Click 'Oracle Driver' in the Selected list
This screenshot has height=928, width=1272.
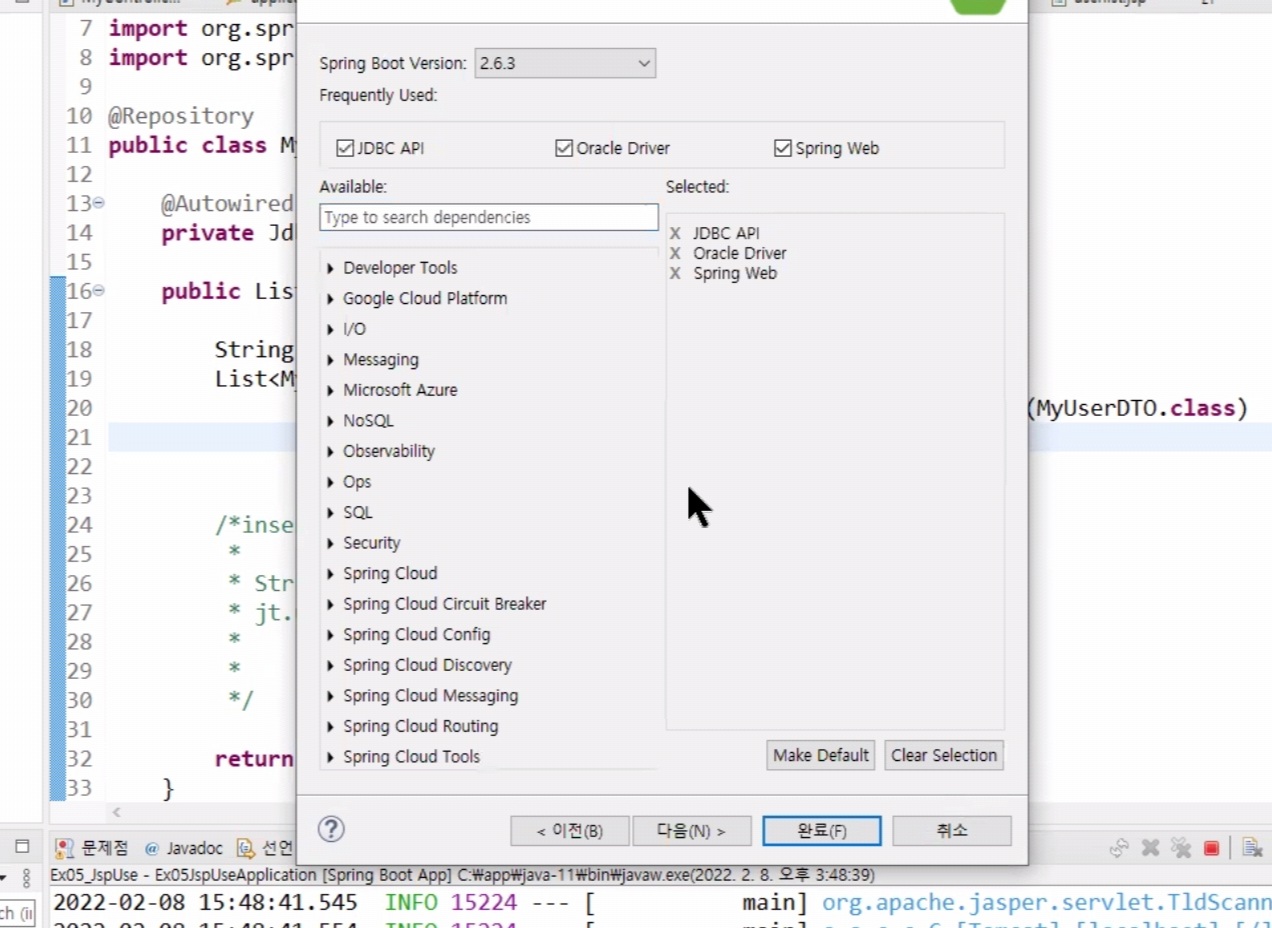pyautogui.click(x=740, y=253)
